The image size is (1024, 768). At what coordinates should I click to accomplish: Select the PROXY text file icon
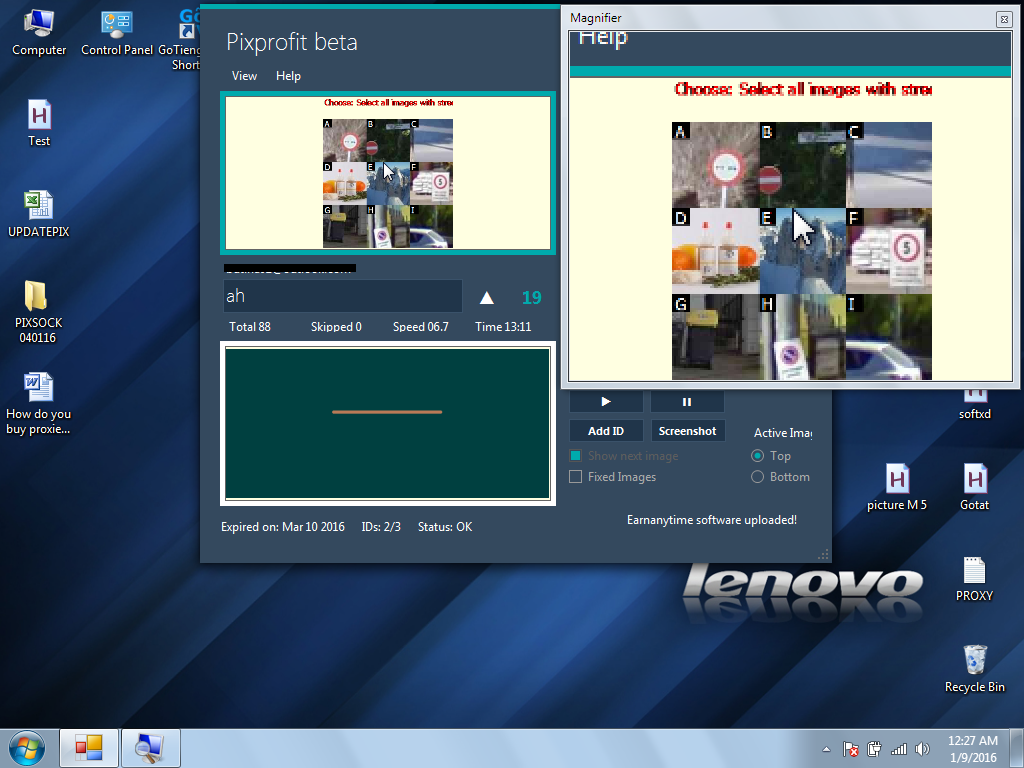point(974,579)
